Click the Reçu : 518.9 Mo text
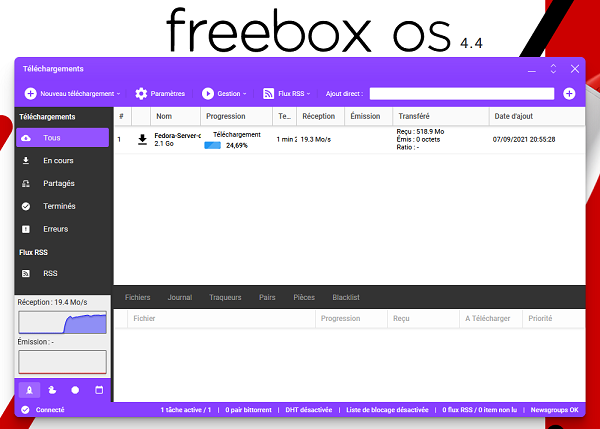This screenshot has height=429, width=600. [x=421, y=132]
